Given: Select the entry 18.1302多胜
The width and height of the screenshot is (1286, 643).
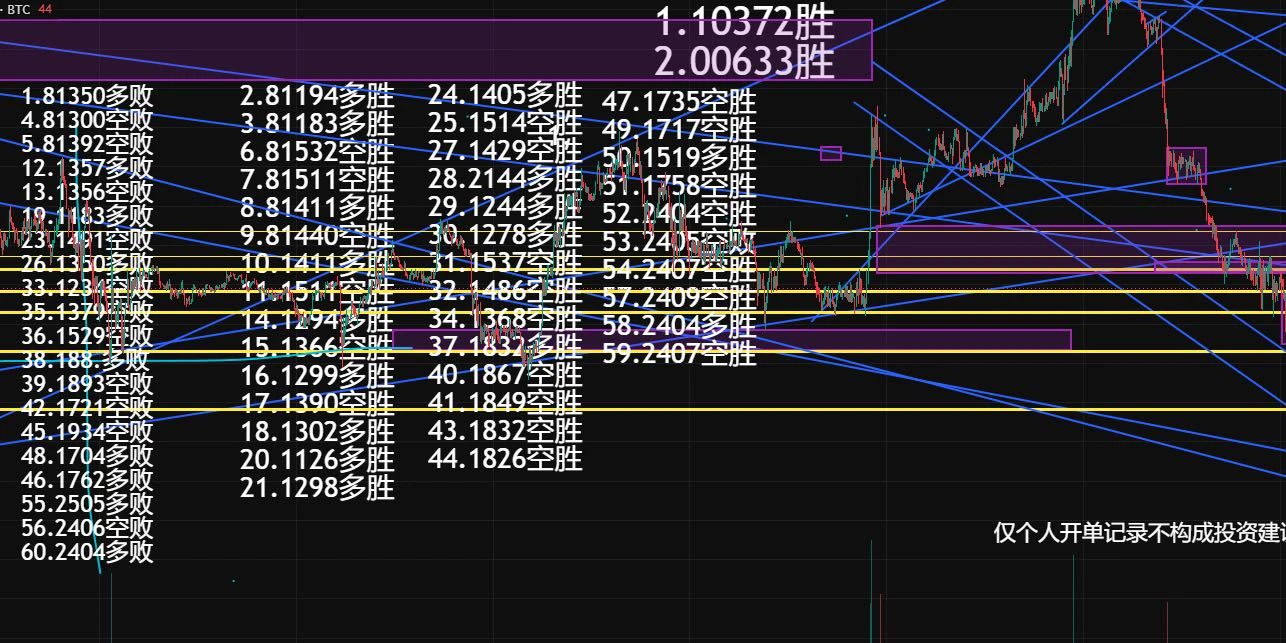Looking at the screenshot, I should pos(317,432).
